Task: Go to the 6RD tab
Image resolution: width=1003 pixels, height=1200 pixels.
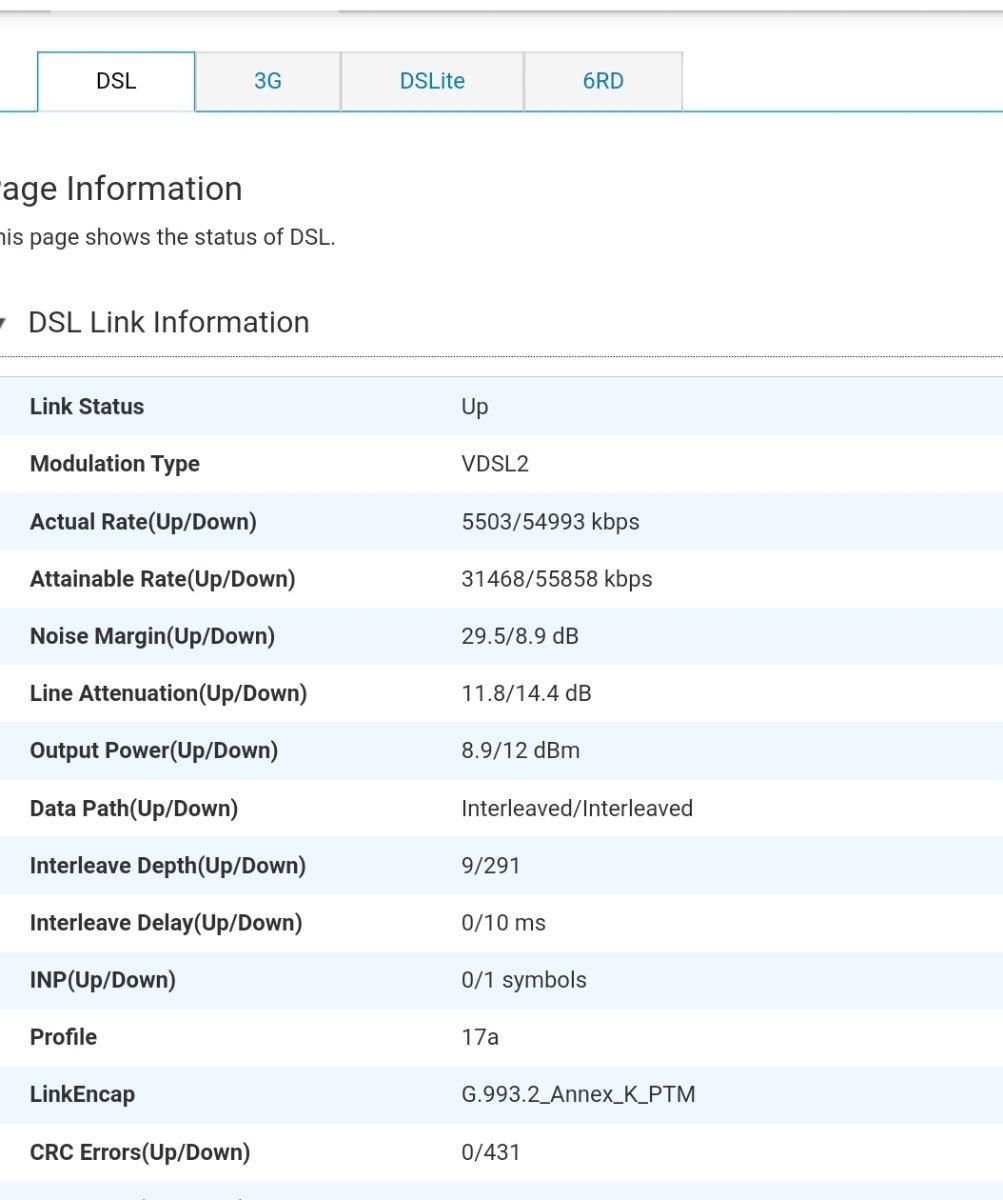Action: coord(603,81)
